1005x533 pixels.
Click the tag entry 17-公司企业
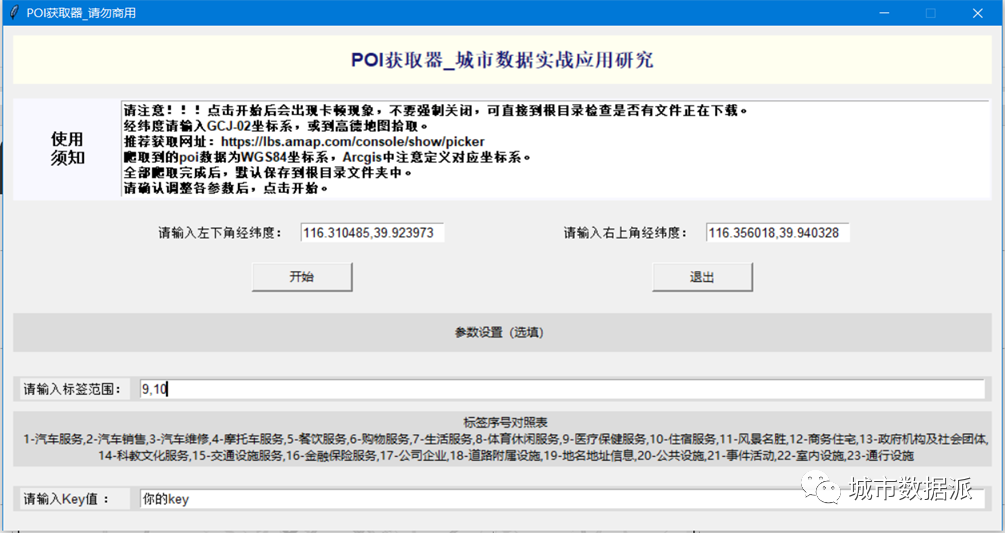pos(413,456)
